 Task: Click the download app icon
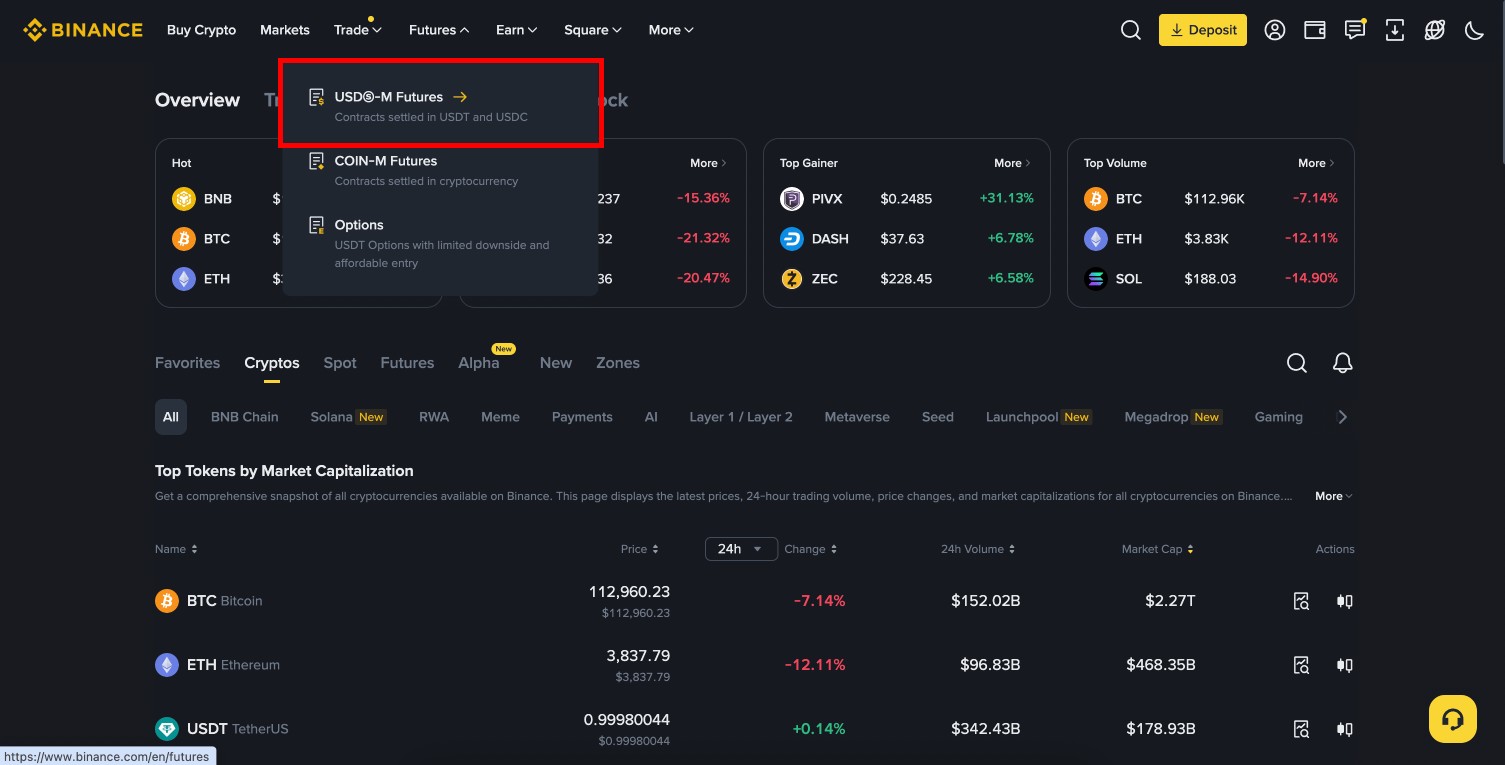pyautogui.click(x=1395, y=30)
